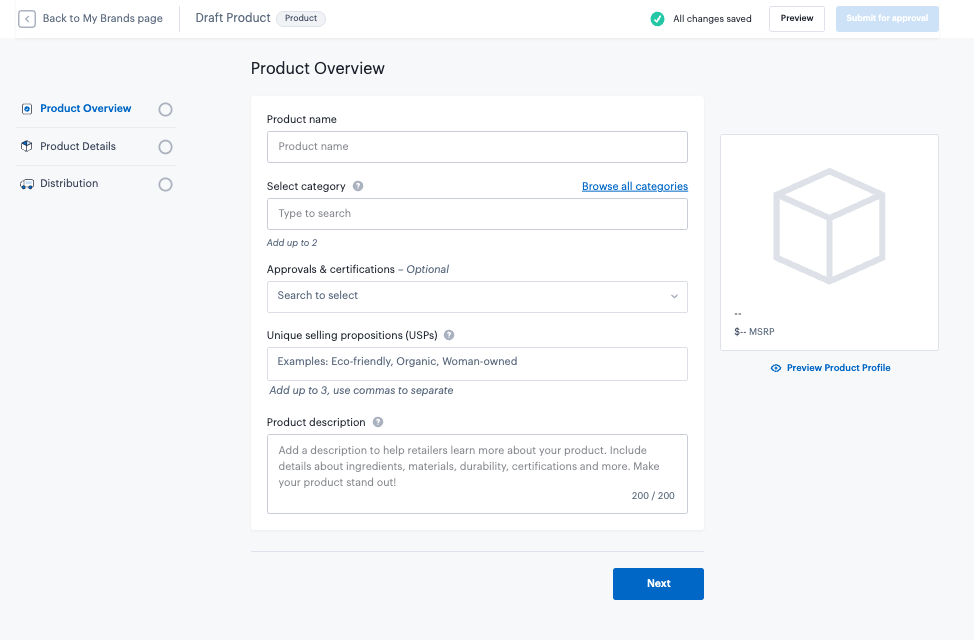Click the Product Overview sidebar icon

click(27, 109)
